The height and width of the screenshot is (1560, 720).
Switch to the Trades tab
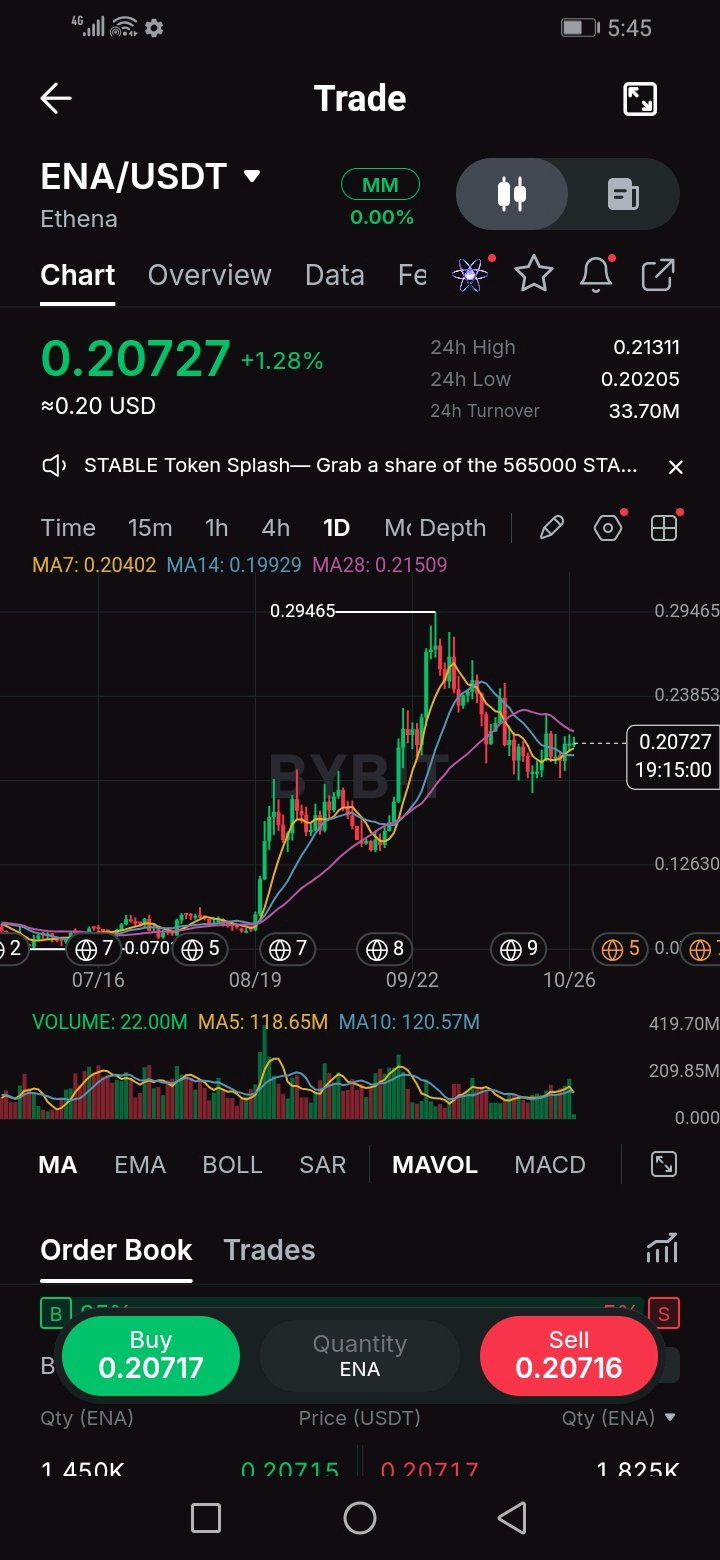(269, 1250)
